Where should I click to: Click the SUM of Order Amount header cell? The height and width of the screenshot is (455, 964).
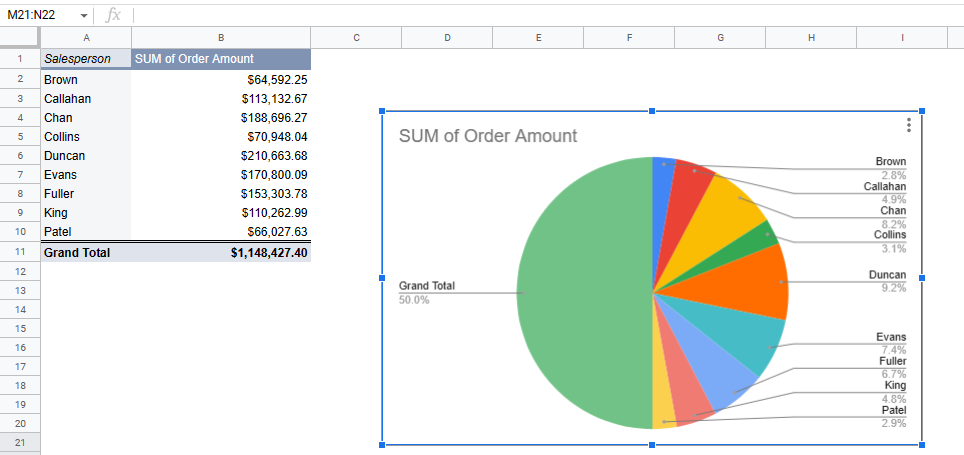tap(220, 59)
